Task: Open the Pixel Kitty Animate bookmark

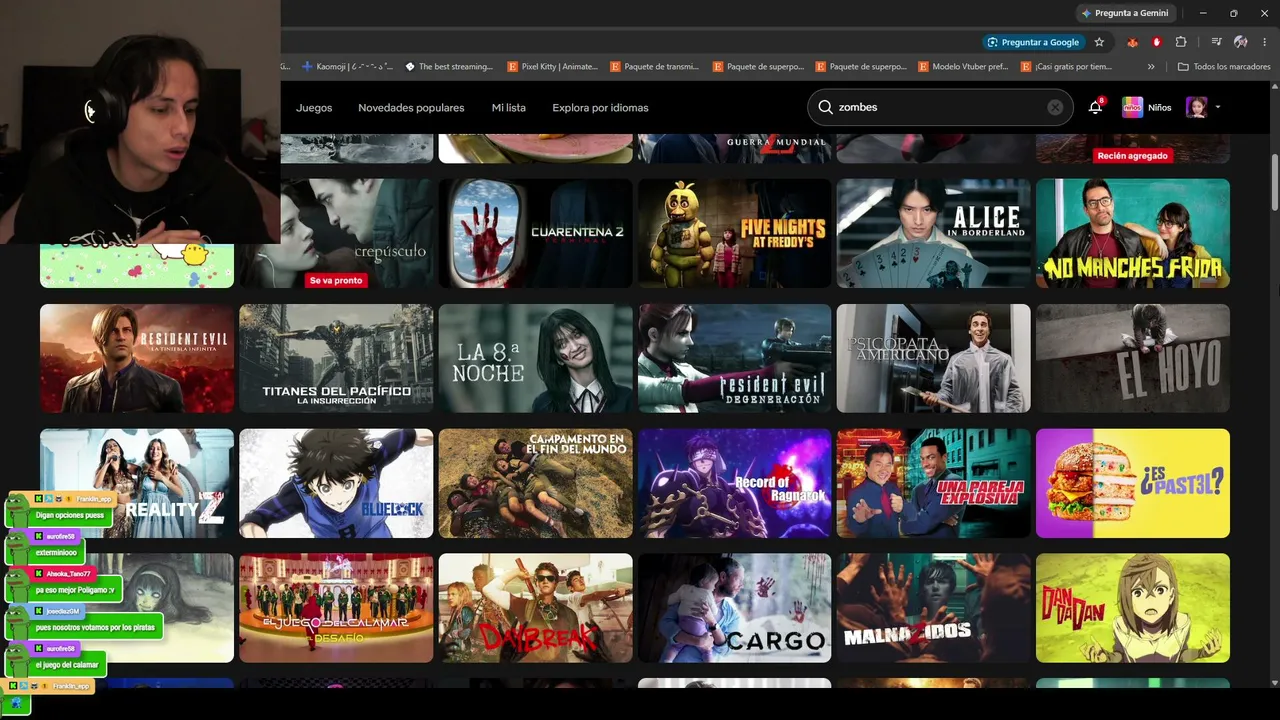Action: (552, 67)
